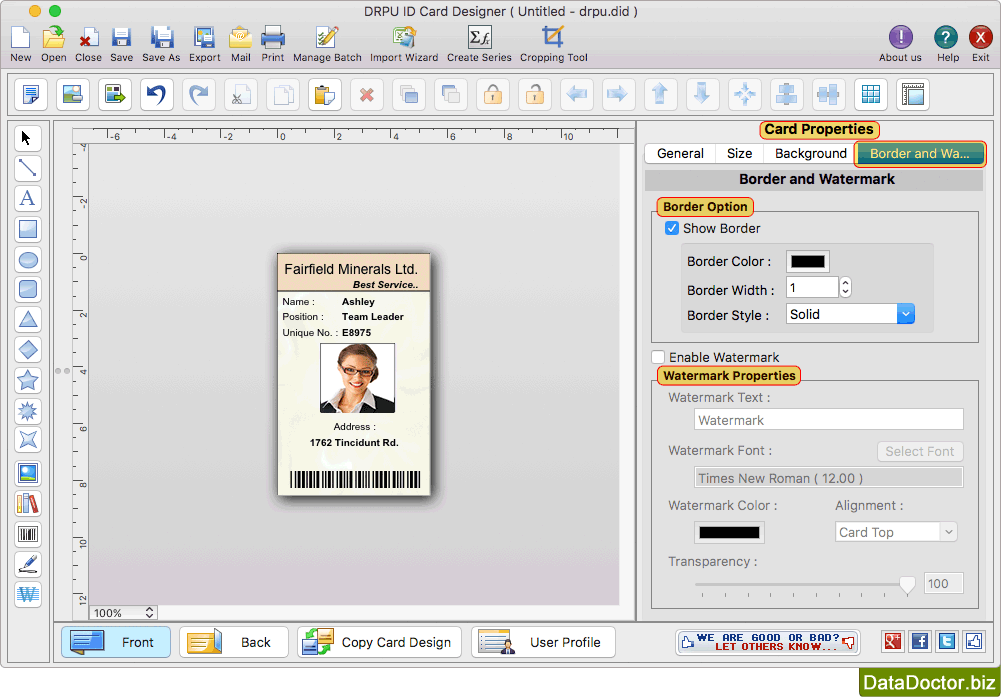
Task: Click the Copy Card Design button
Action: [379, 642]
